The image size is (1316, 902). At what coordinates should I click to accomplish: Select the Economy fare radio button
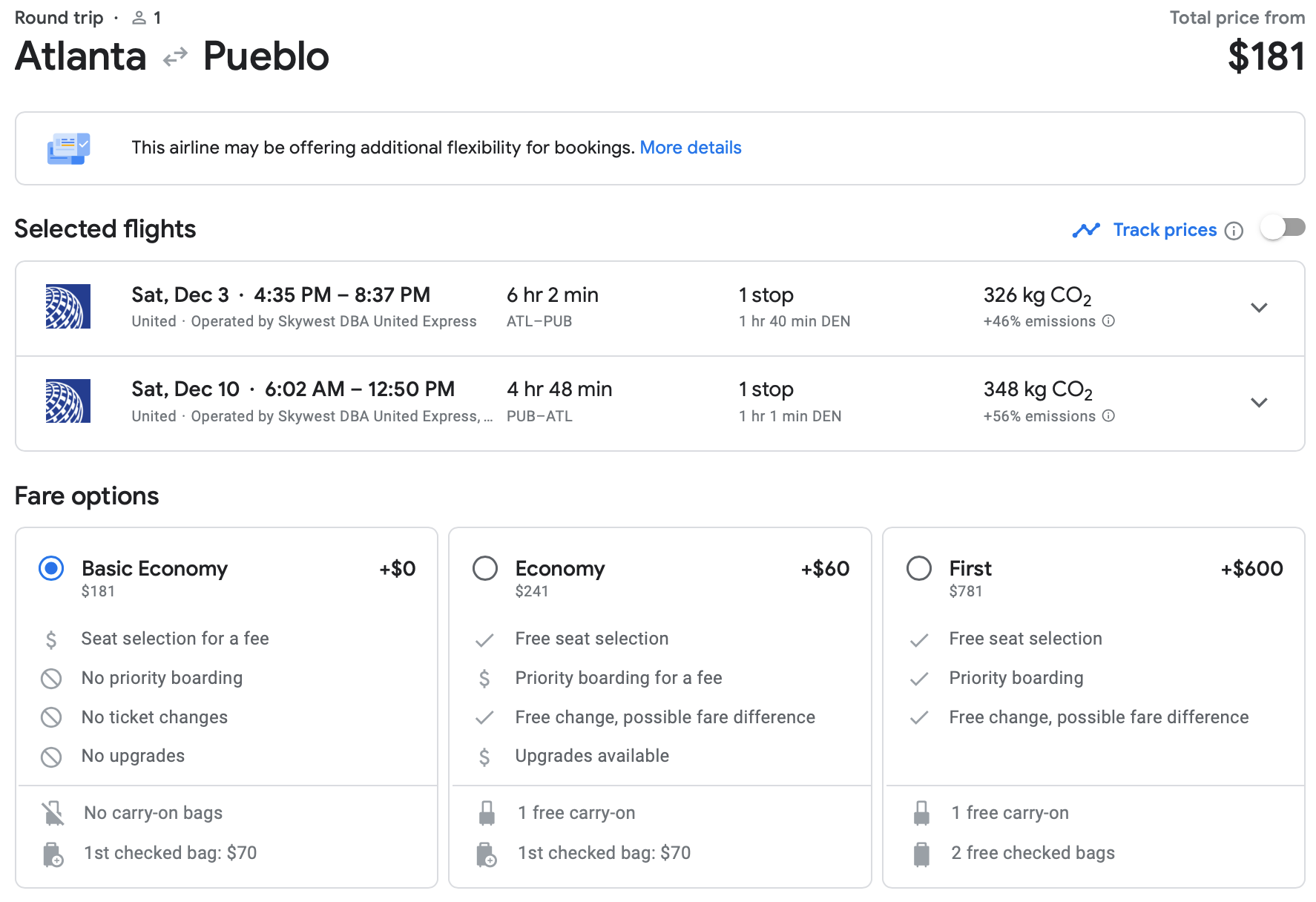485,569
